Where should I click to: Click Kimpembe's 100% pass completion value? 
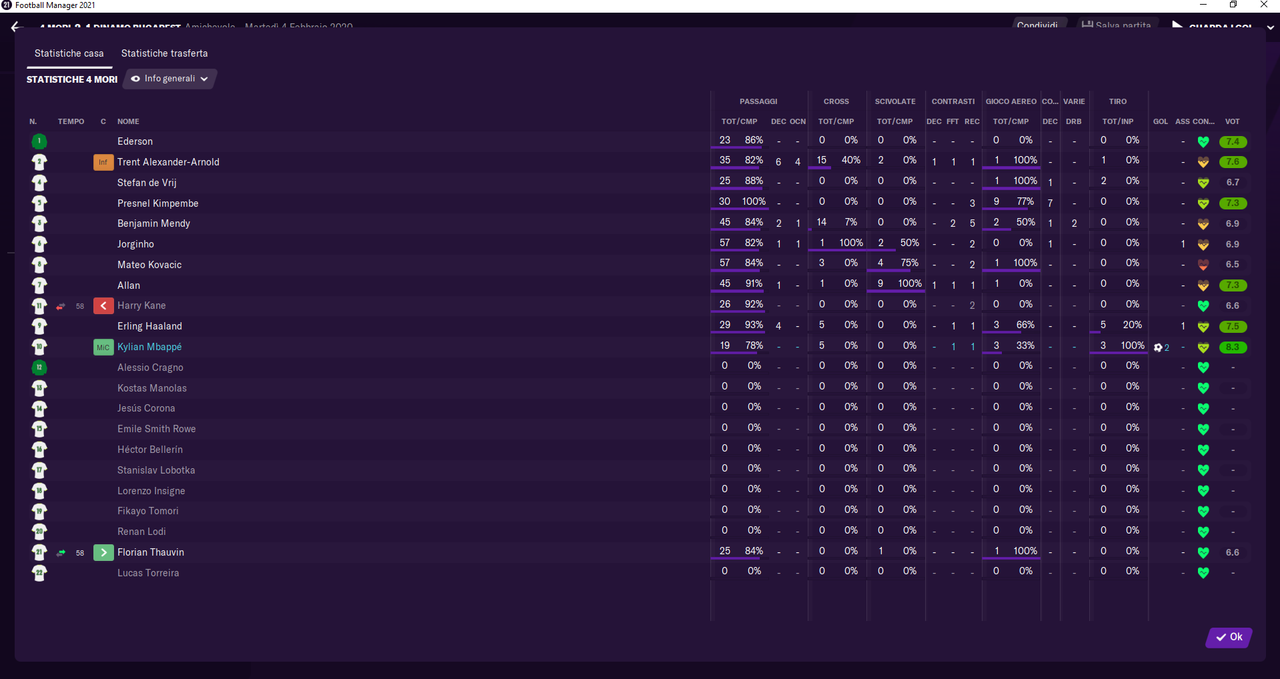click(x=752, y=202)
